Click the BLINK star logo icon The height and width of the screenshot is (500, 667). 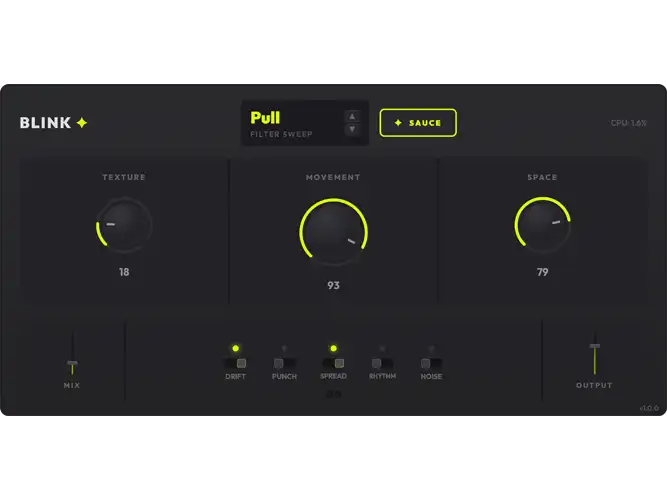(x=82, y=123)
